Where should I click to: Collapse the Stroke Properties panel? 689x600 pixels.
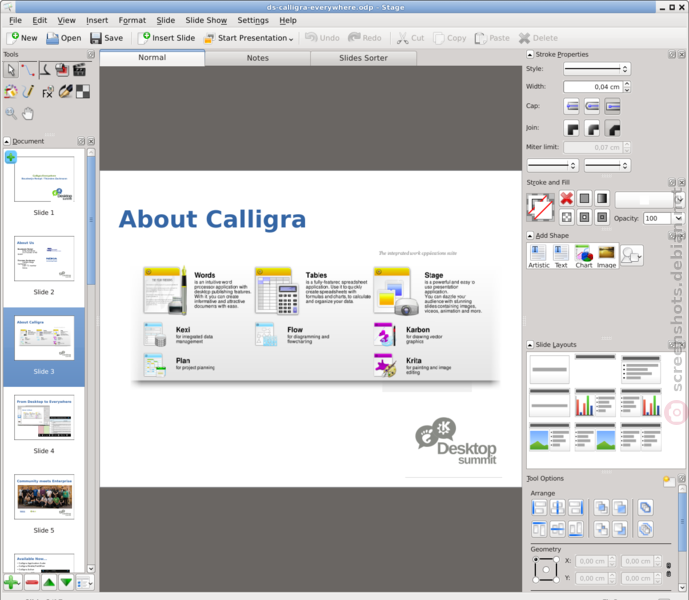pyautogui.click(x=529, y=55)
